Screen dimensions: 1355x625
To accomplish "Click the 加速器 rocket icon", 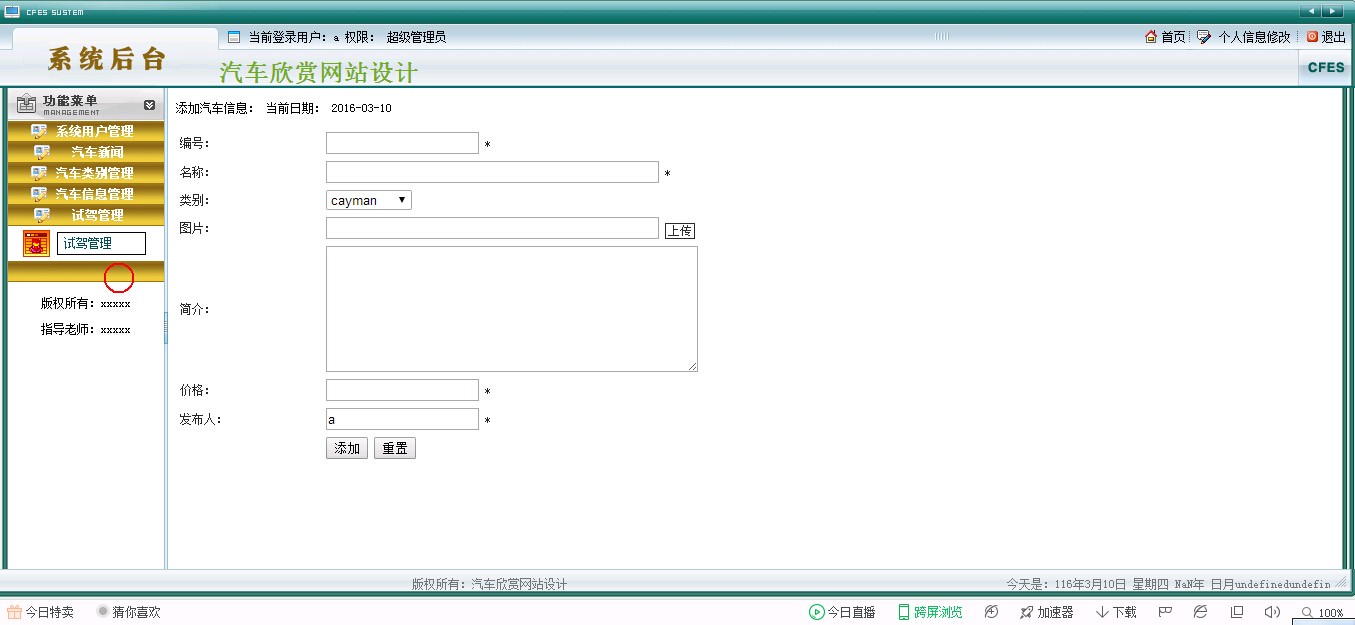I will pyautogui.click(x=1027, y=612).
